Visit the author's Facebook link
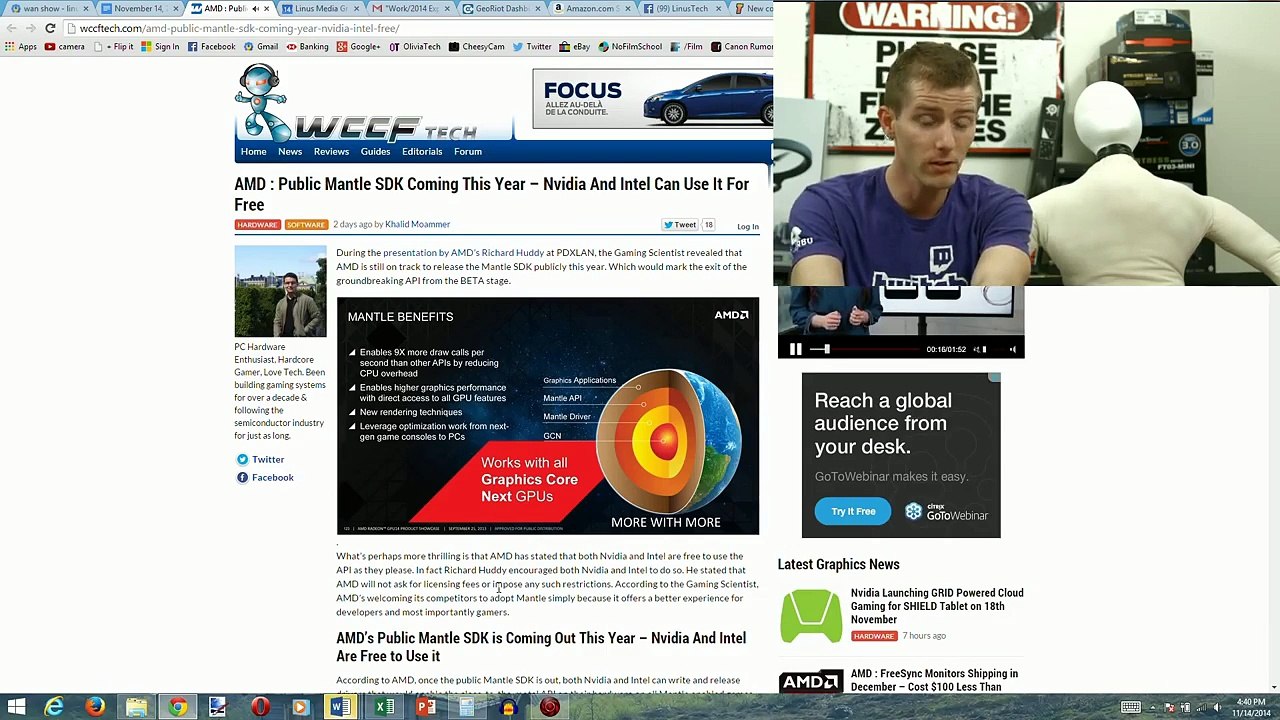This screenshot has height=720, width=1280. point(265,478)
